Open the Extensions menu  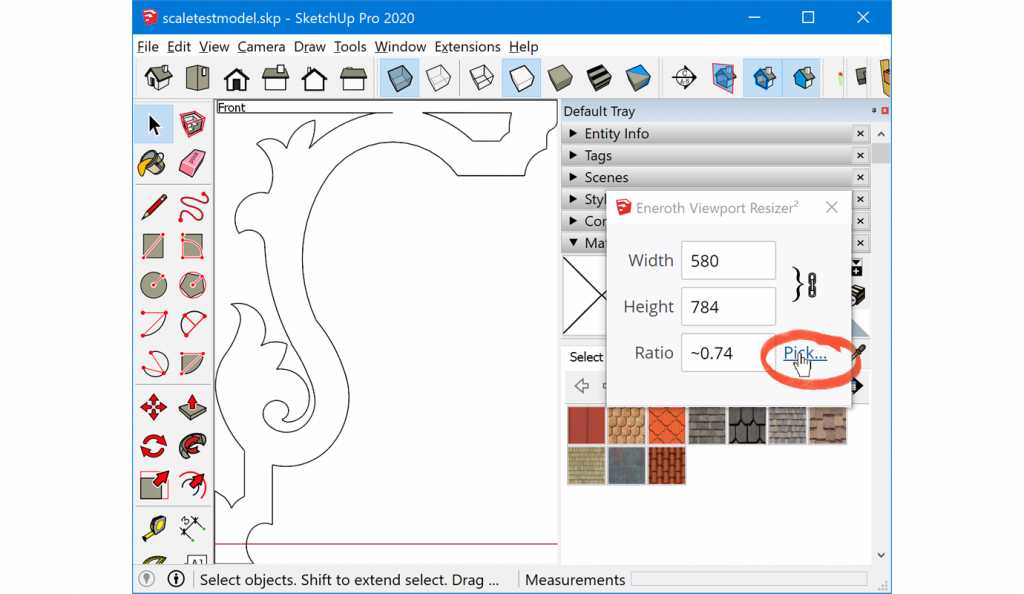tap(467, 47)
